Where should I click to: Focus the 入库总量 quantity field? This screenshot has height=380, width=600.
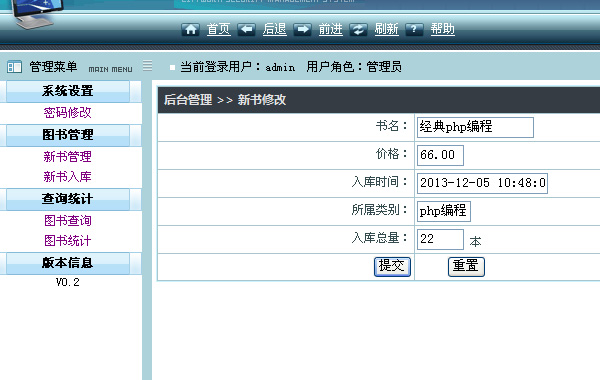click(440, 239)
